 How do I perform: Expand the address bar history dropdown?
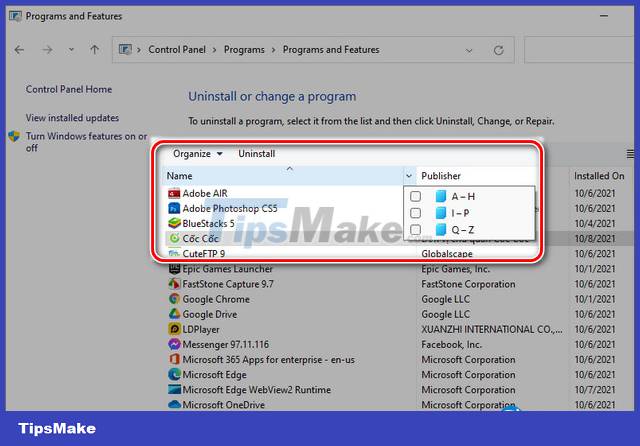point(469,51)
